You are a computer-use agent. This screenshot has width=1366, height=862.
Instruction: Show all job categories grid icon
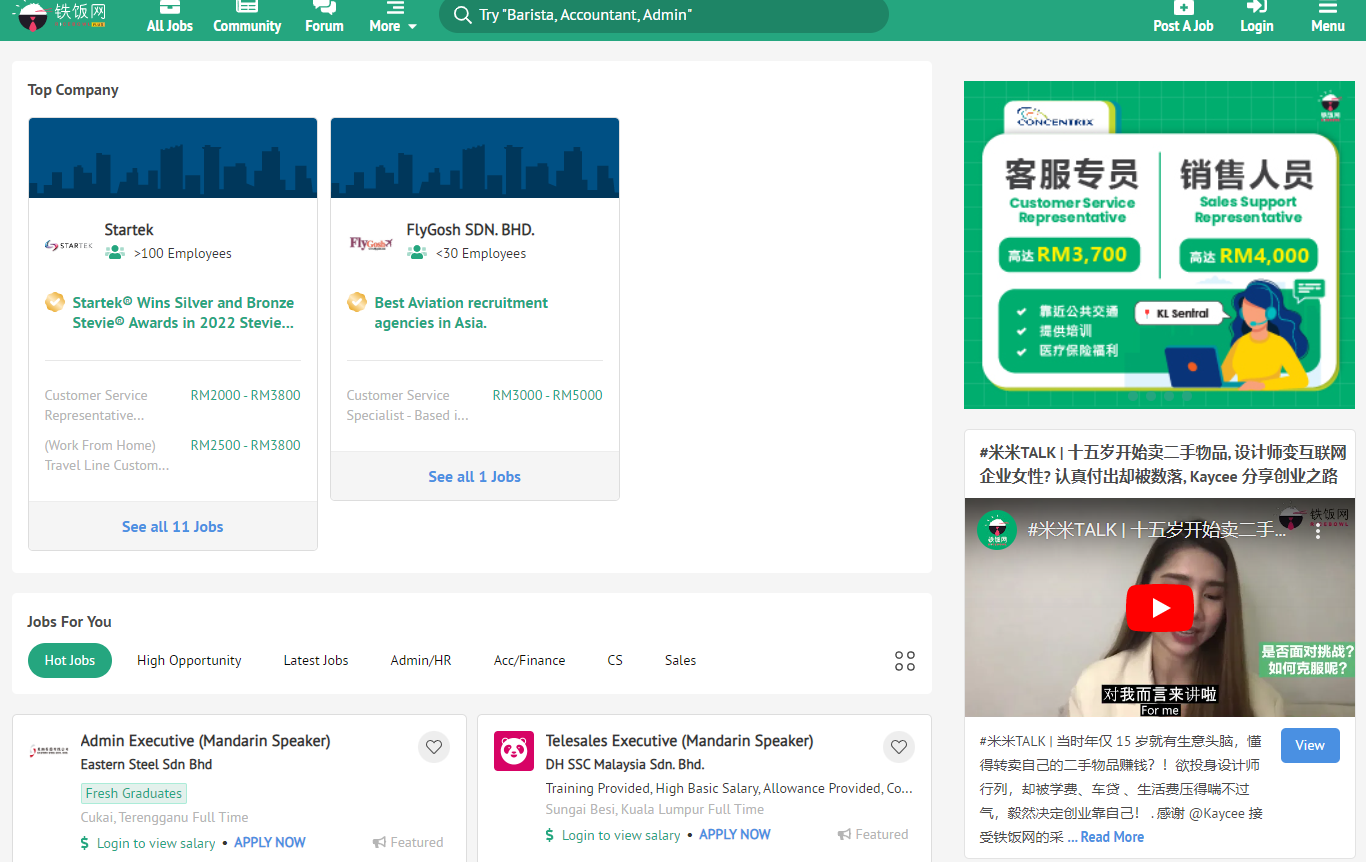coord(905,661)
